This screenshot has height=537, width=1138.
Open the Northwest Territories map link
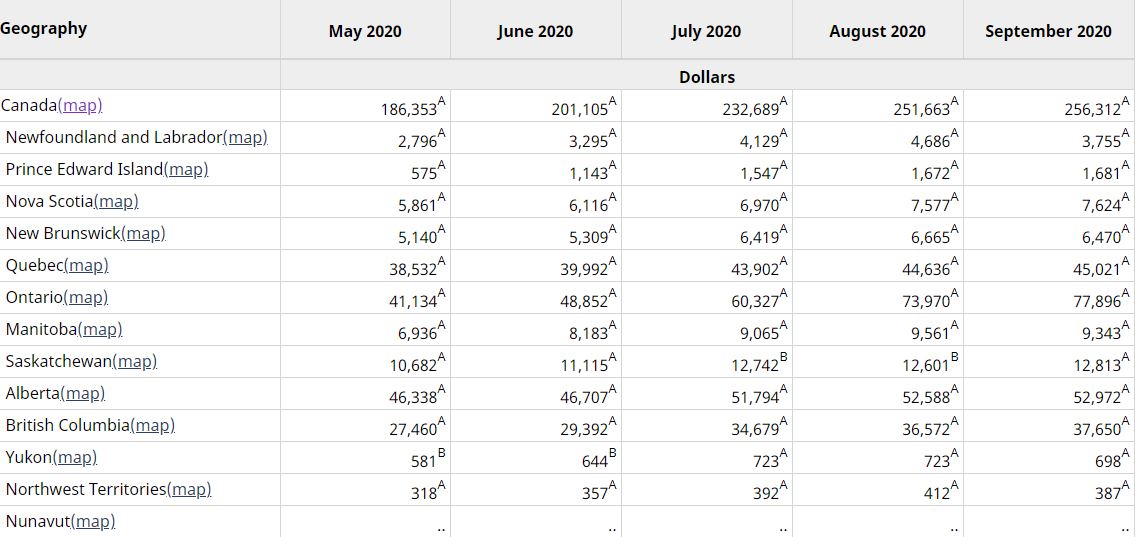[189, 489]
